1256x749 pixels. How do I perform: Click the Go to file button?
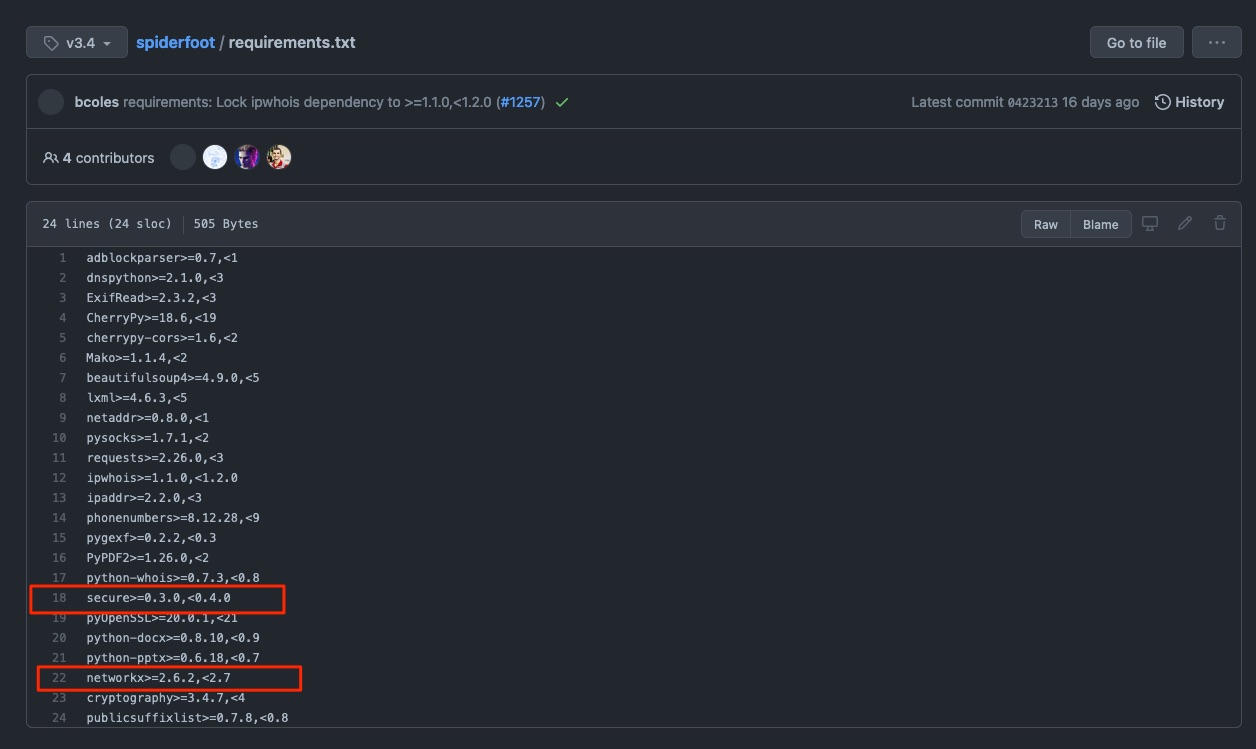[x=1136, y=42]
